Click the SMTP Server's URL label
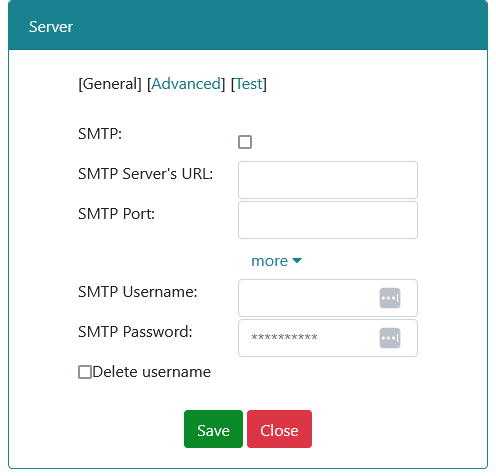The image size is (496, 476). (x=145, y=174)
